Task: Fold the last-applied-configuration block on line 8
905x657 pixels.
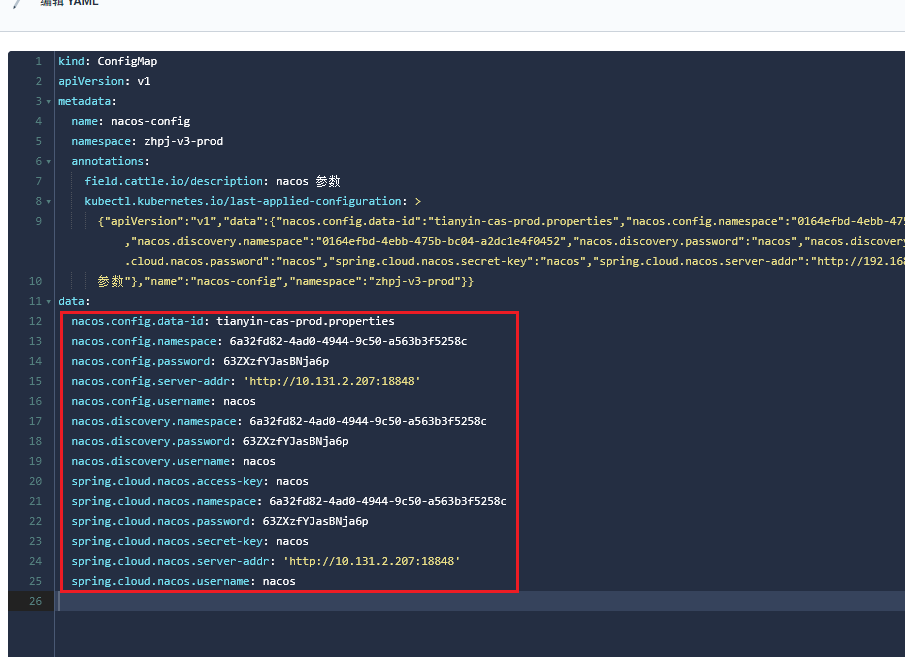Action: tap(48, 202)
